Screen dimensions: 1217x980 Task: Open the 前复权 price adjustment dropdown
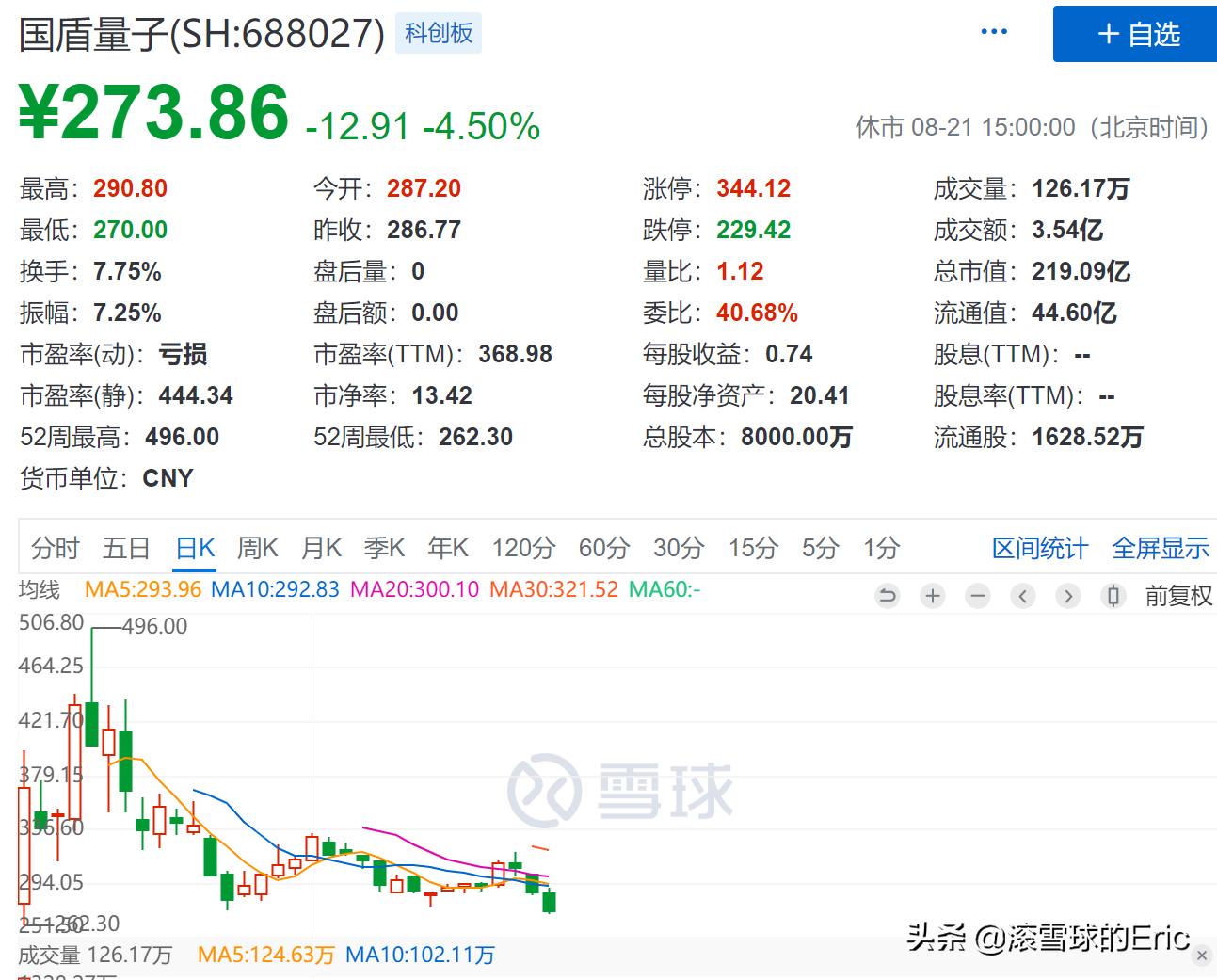point(1178,596)
